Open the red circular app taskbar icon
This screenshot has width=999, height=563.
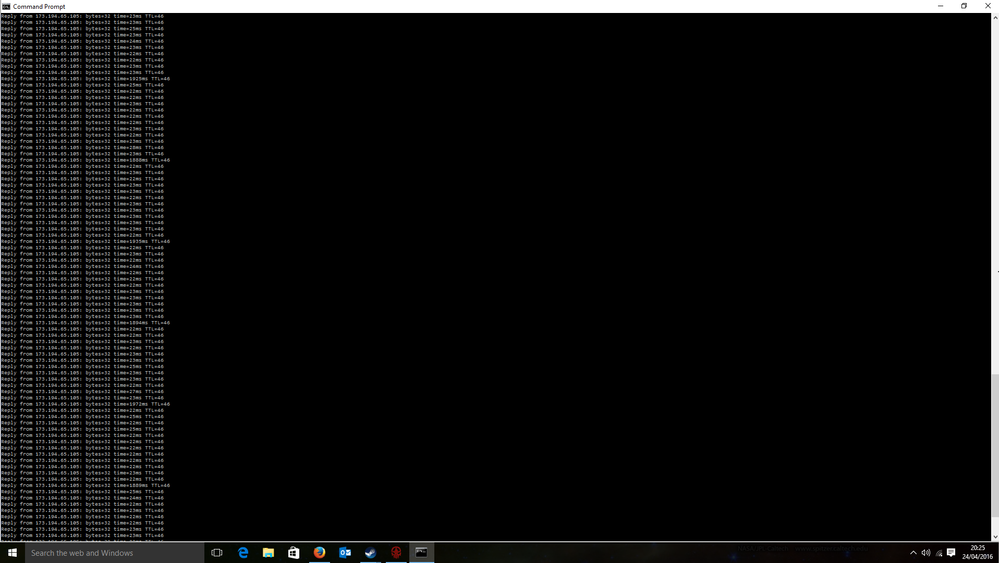[x=396, y=553]
